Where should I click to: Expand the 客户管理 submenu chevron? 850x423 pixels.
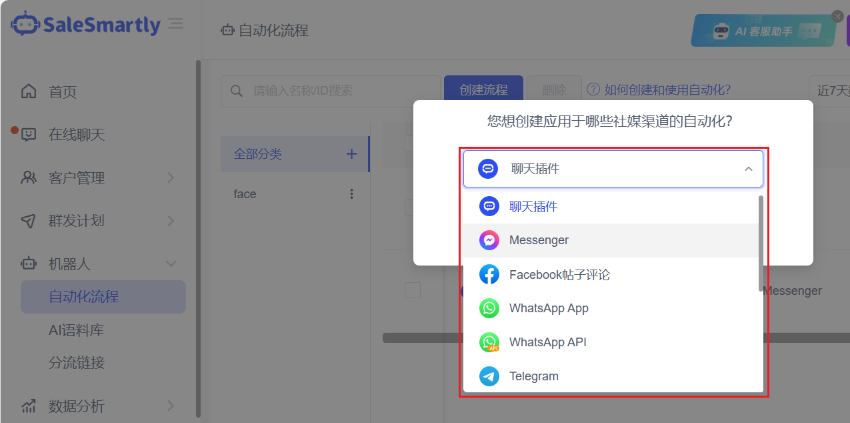(x=170, y=177)
